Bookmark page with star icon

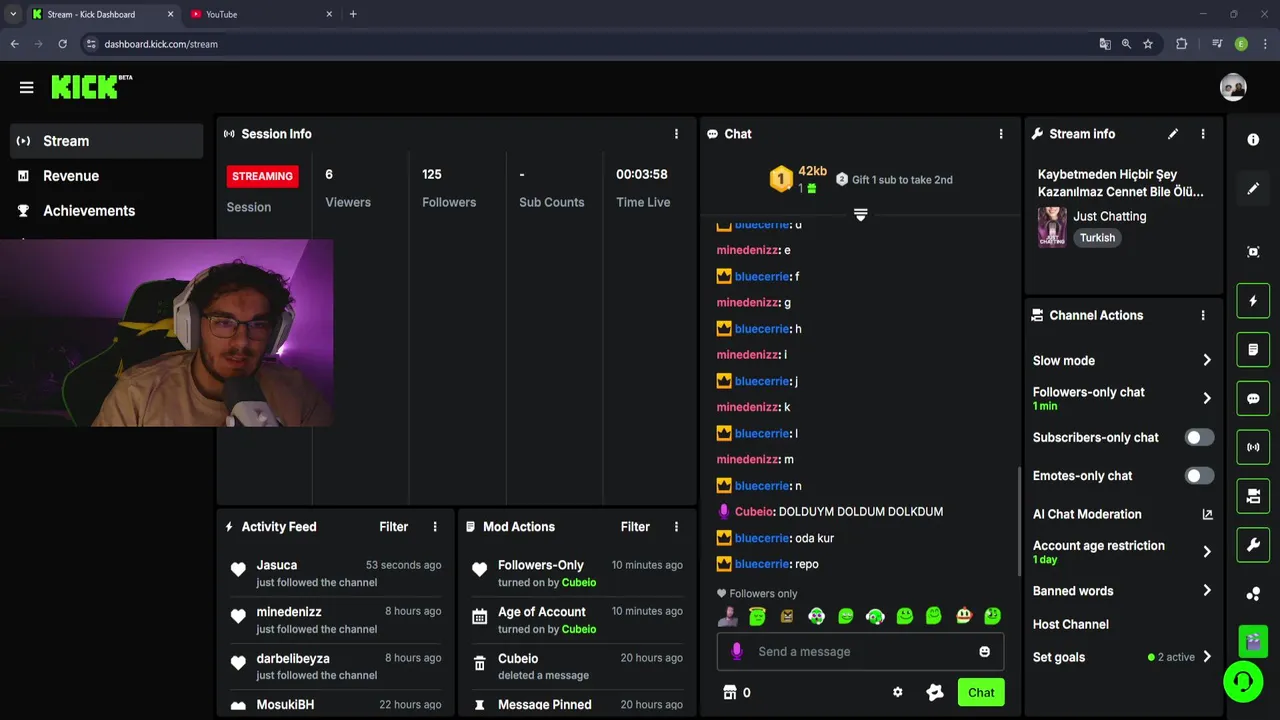click(x=1148, y=44)
